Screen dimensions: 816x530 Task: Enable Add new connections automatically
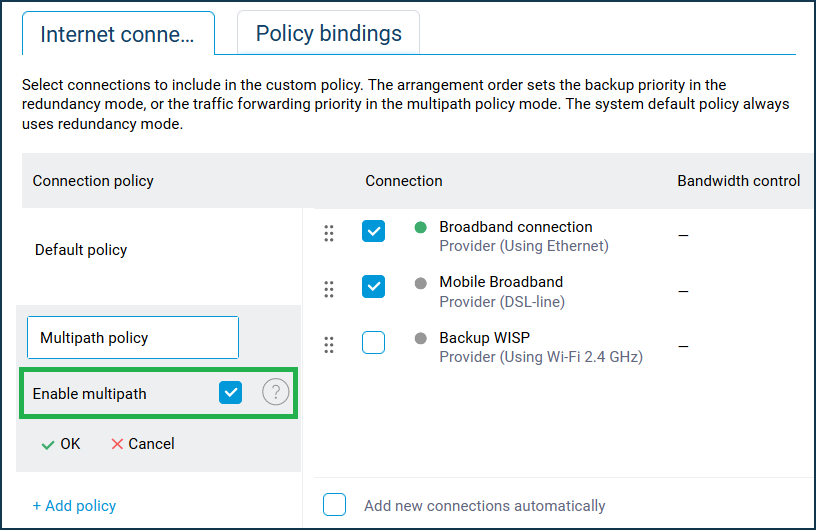tap(334, 504)
